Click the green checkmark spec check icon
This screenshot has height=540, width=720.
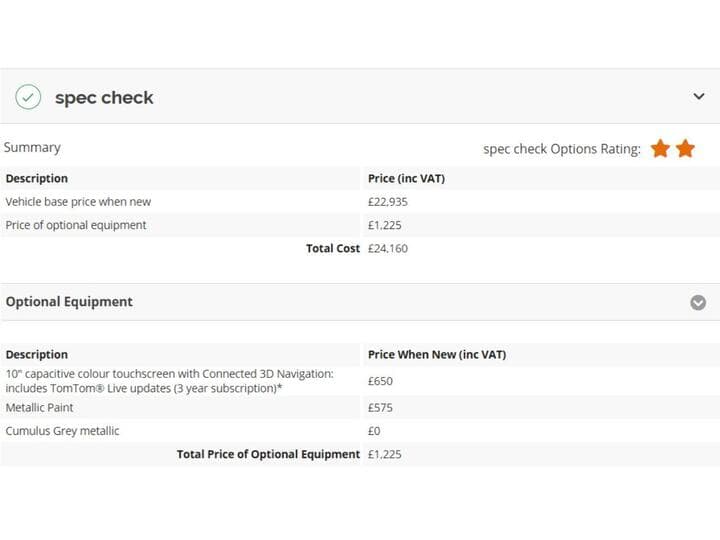pyautogui.click(x=28, y=97)
